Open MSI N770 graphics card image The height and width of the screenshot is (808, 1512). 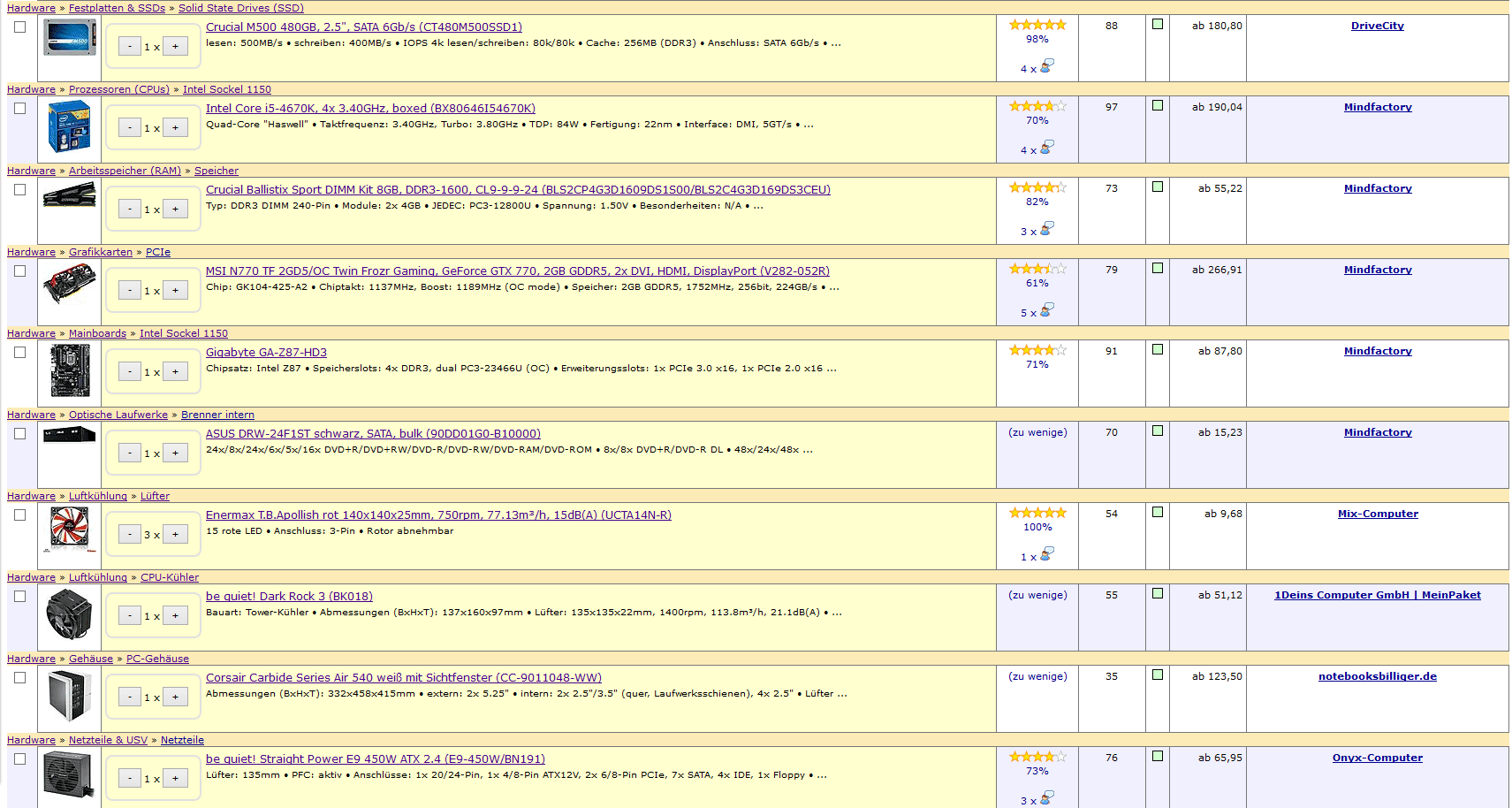click(70, 284)
